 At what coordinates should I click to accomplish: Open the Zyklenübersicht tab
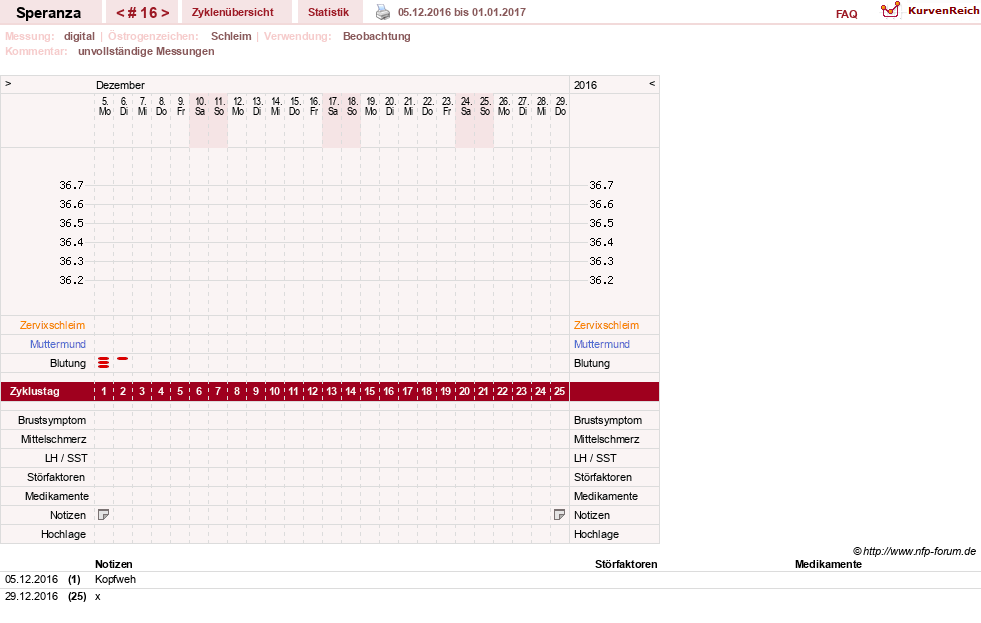(233, 12)
